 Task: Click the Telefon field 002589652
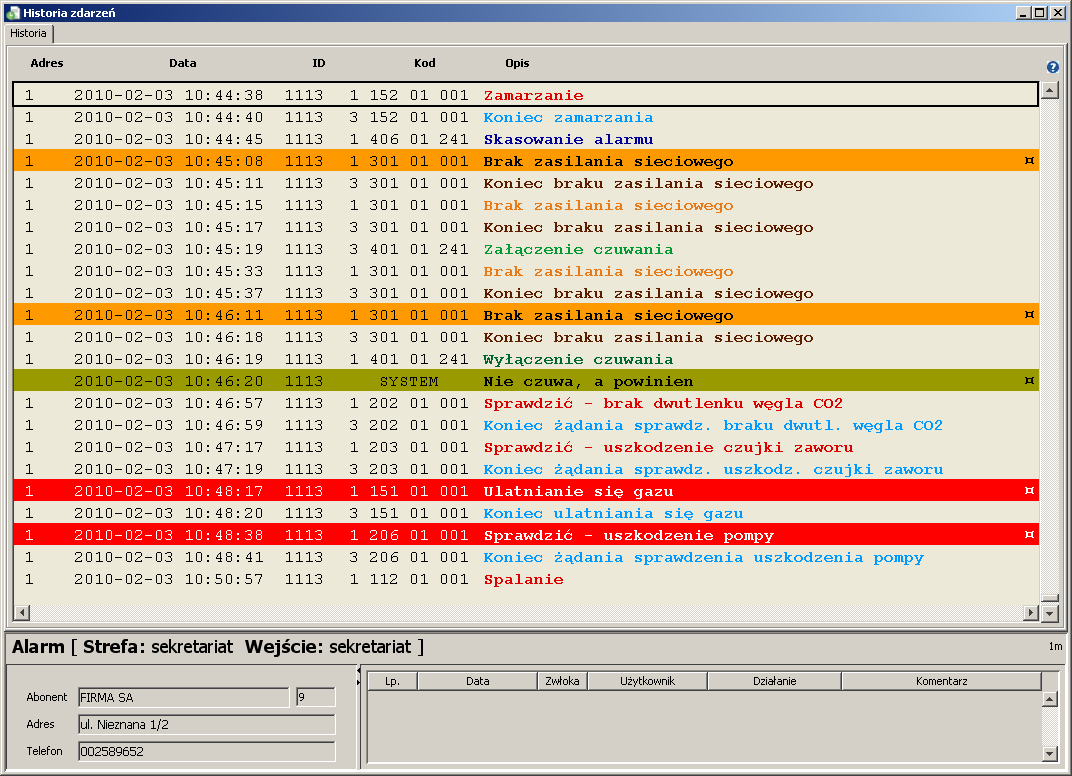point(207,751)
